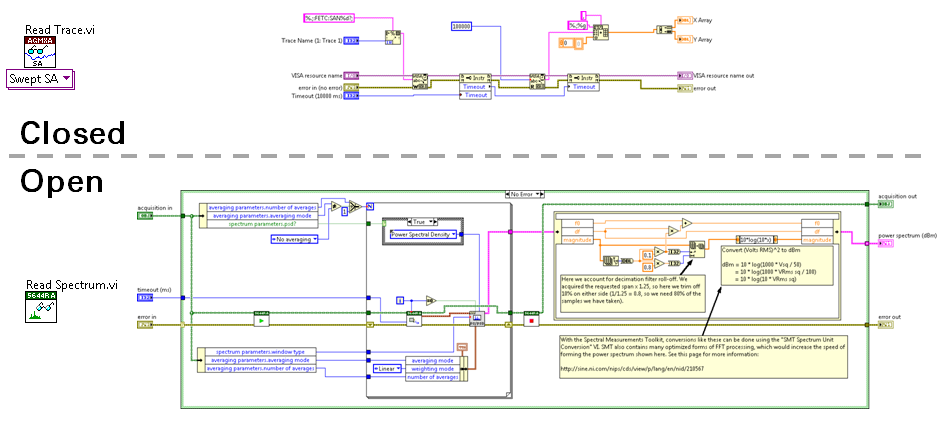942x424 pixels.
Task: Click the Y Array indicator terminal
Action: pos(681,39)
